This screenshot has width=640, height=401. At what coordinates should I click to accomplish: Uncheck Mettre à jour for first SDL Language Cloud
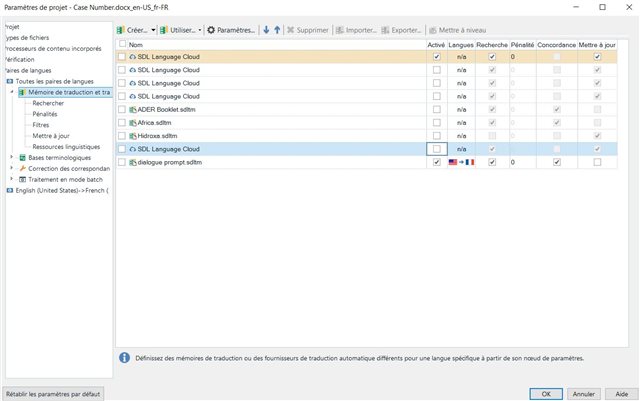pos(597,57)
